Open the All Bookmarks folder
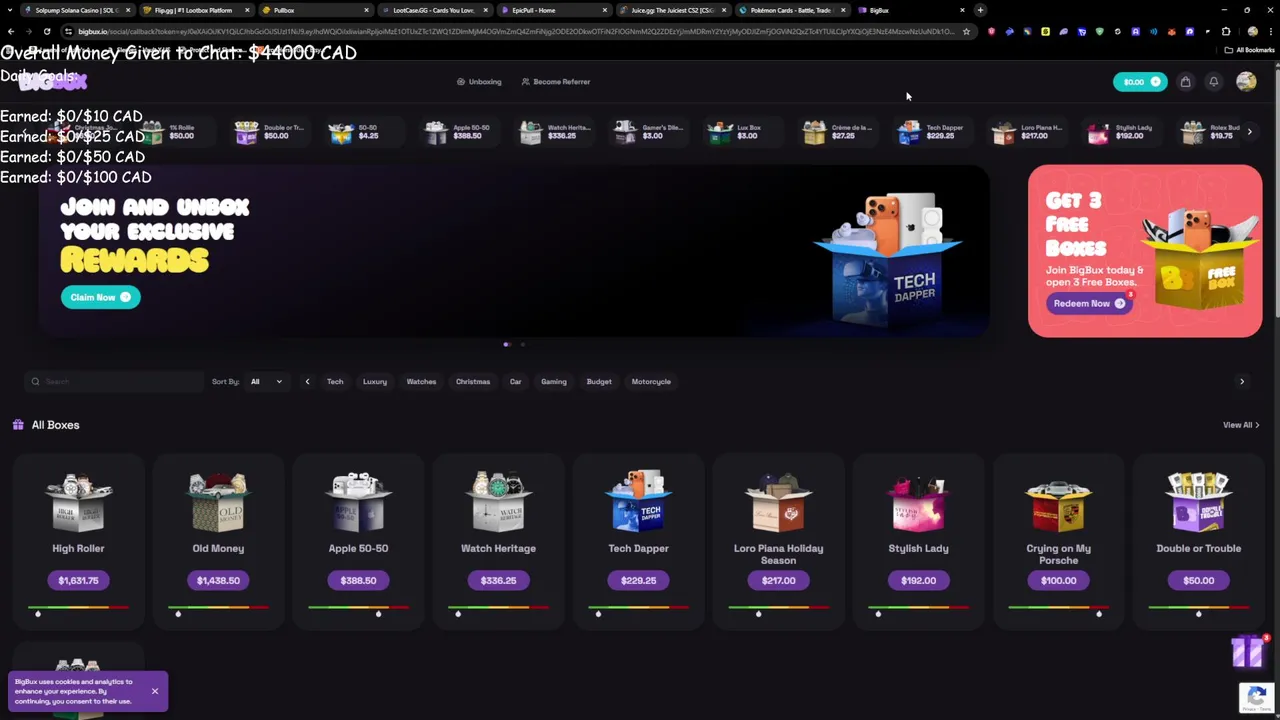 [x=1249, y=50]
